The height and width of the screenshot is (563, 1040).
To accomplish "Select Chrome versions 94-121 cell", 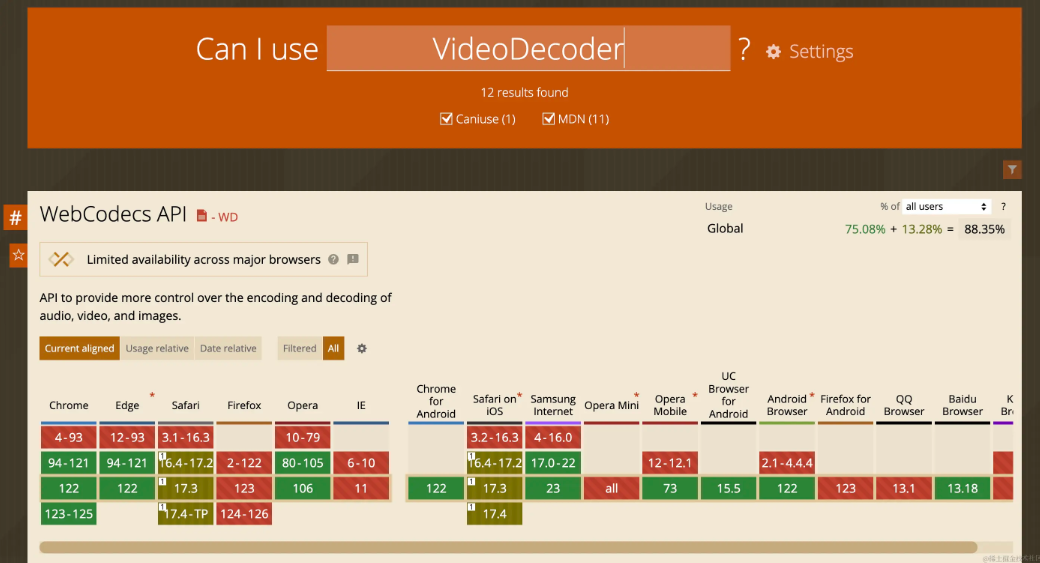I will (69, 463).
